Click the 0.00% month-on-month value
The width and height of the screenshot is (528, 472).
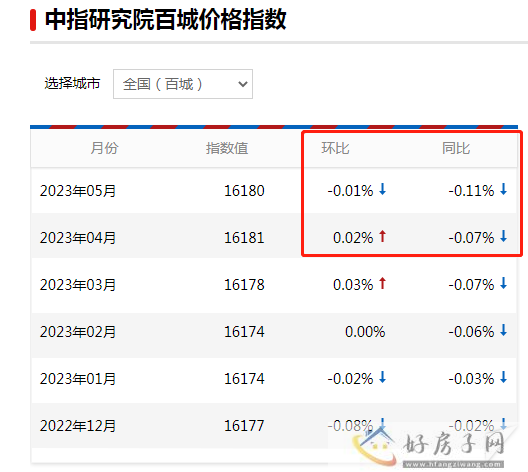[365, 332]
